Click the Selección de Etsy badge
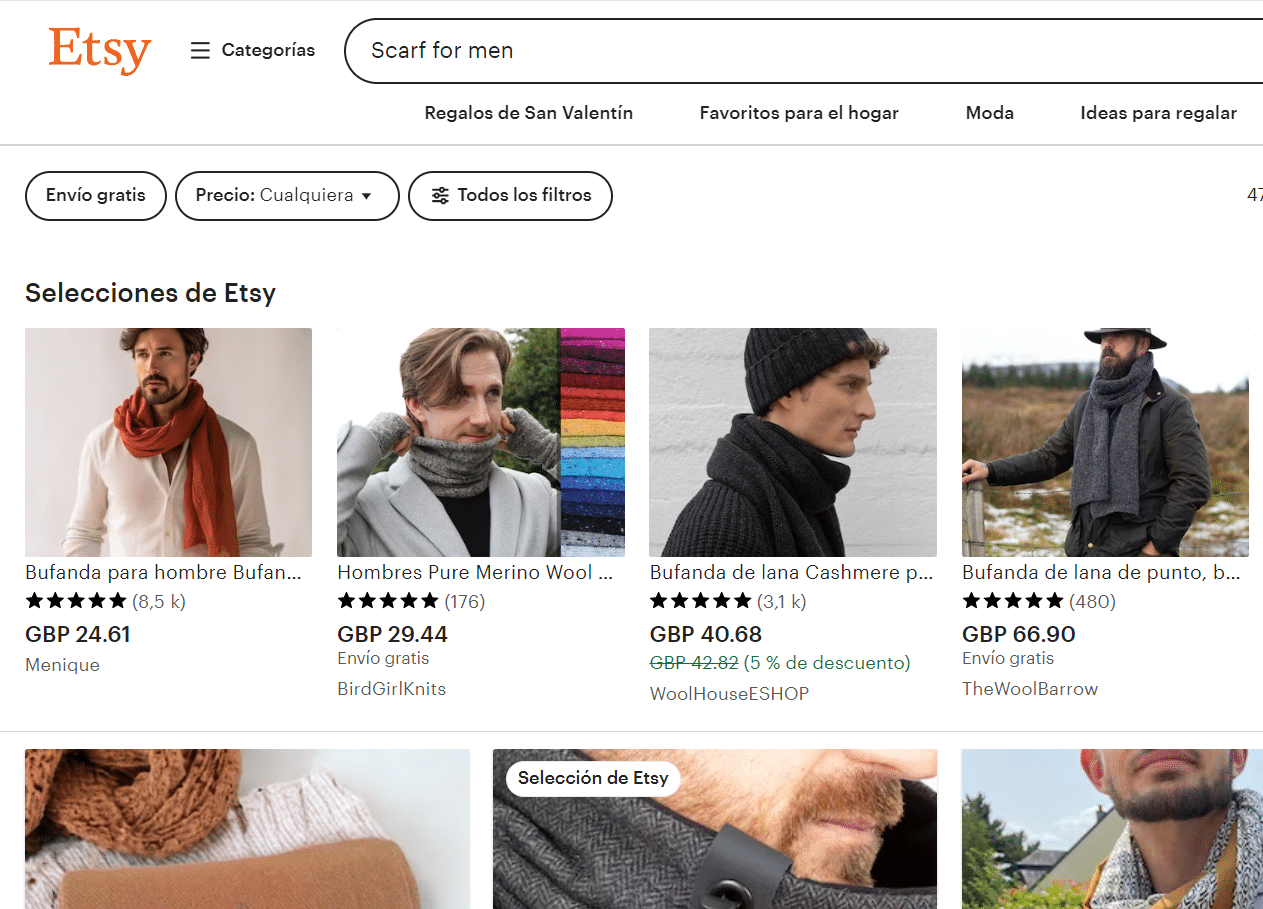The image size is (1263, 909). (x=593, y=778)
